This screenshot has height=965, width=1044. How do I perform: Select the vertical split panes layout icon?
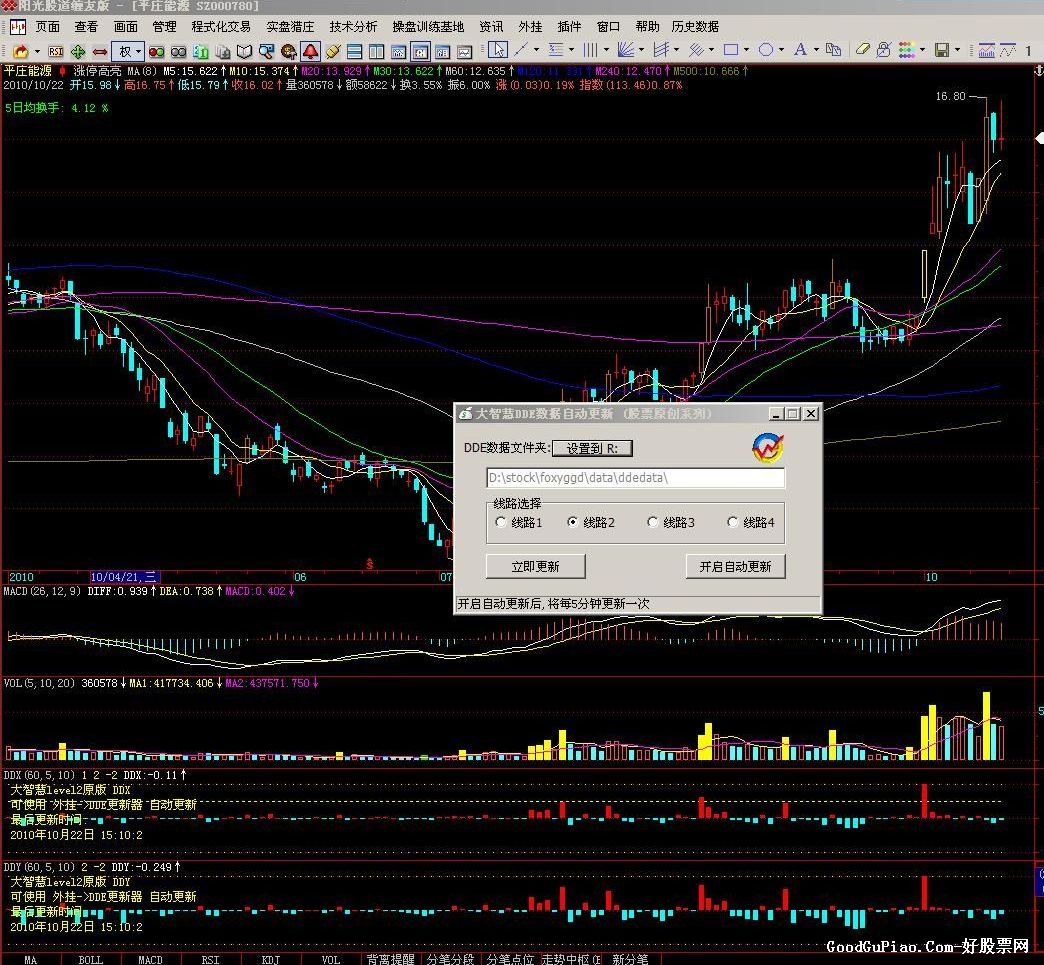377,51
